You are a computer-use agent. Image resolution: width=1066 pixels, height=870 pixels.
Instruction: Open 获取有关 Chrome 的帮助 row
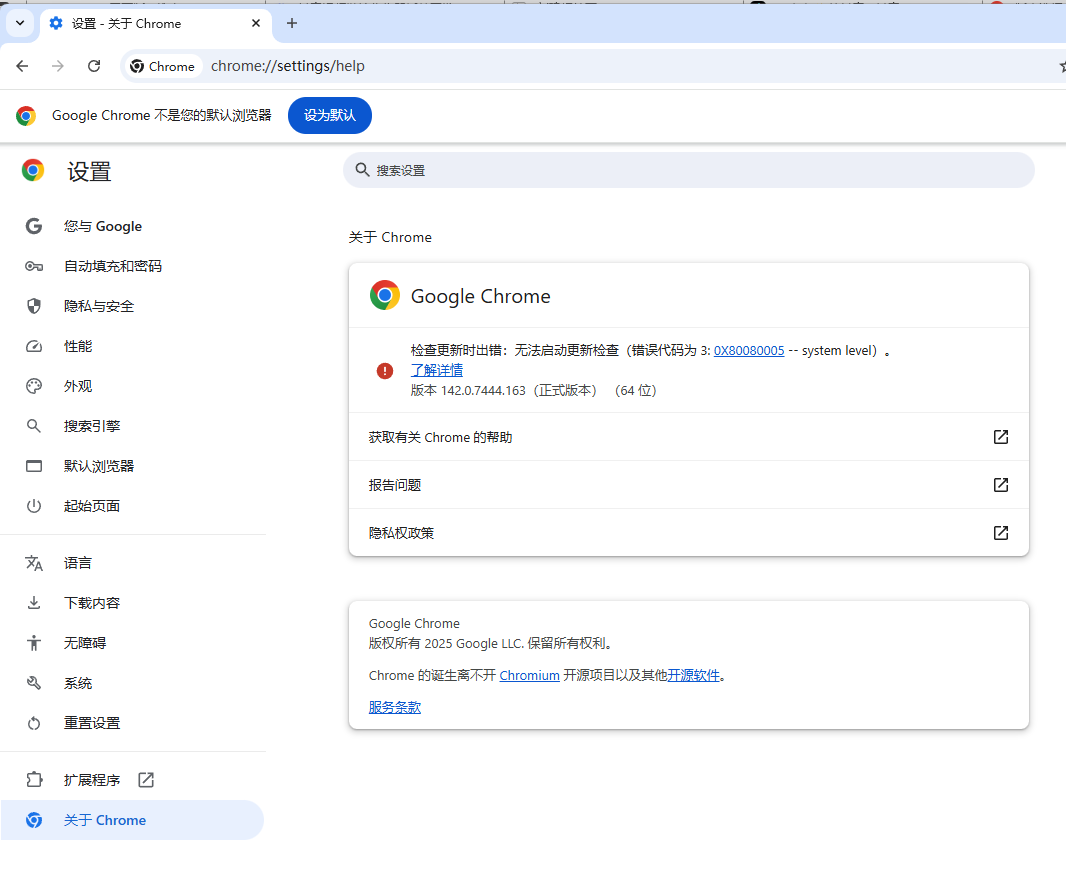[x=689, y=437]
